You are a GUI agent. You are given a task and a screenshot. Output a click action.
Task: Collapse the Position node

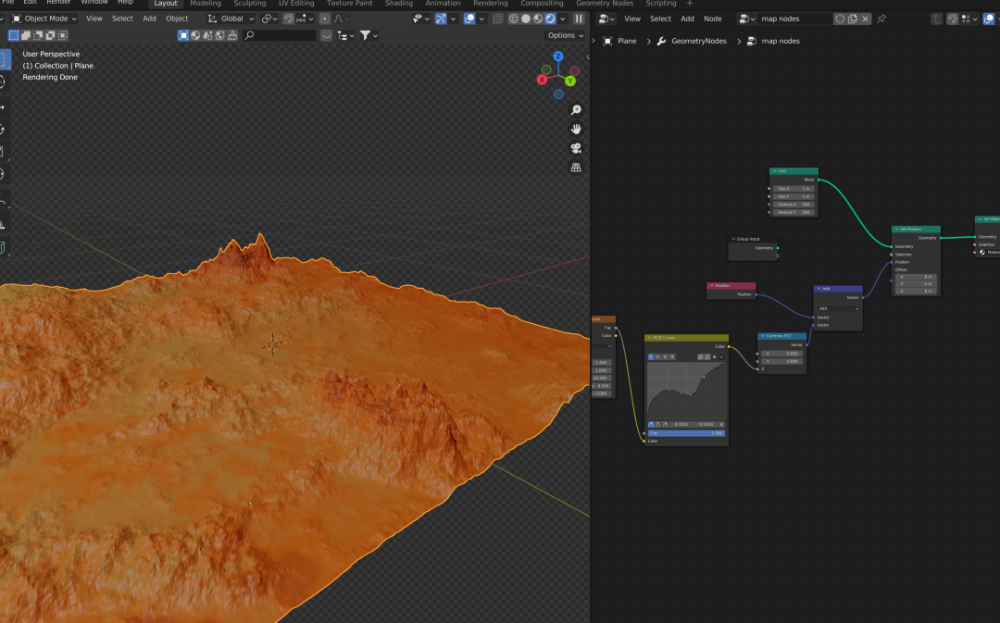pyautogui.click(x=712, y=286)
